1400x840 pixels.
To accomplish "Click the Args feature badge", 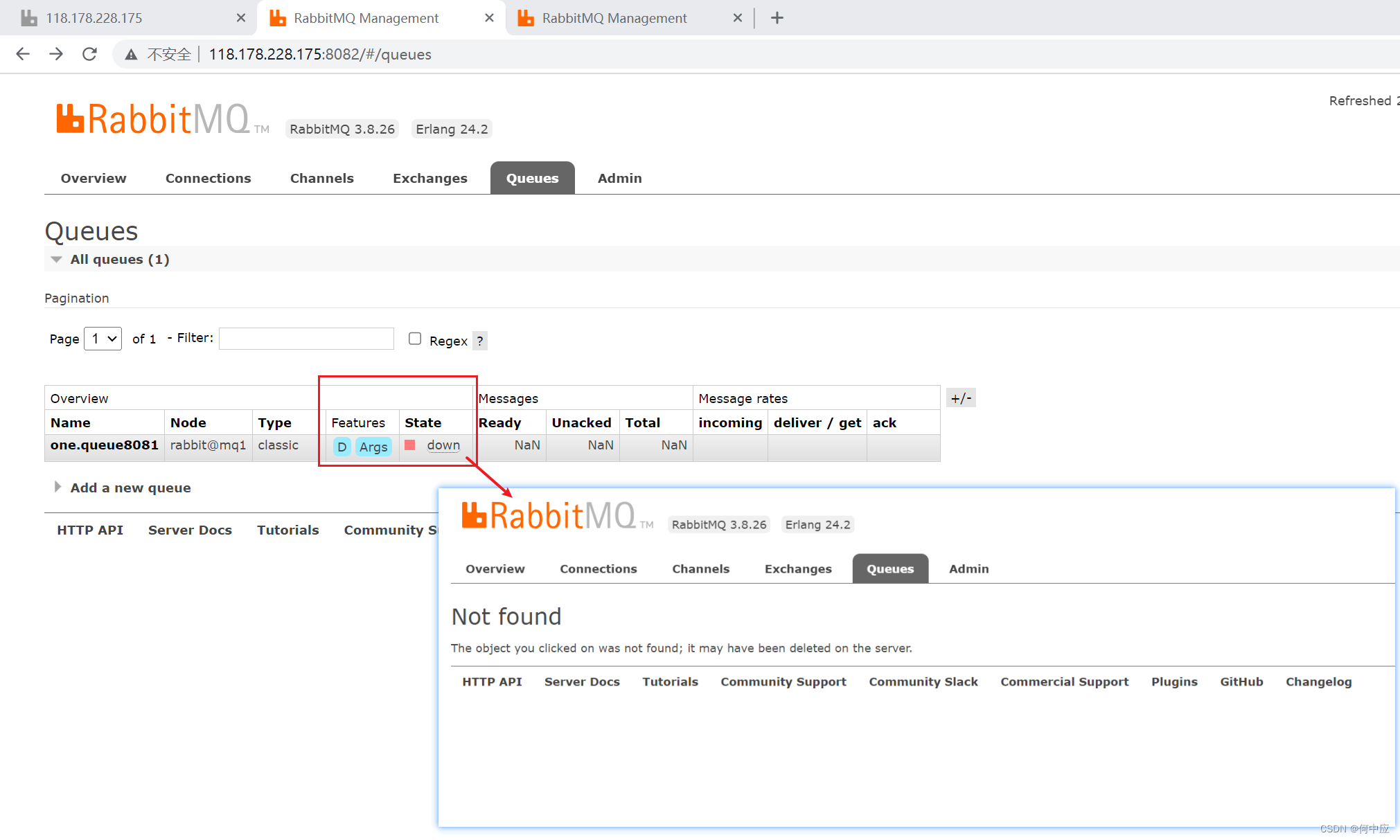I will tap(373, 447).
